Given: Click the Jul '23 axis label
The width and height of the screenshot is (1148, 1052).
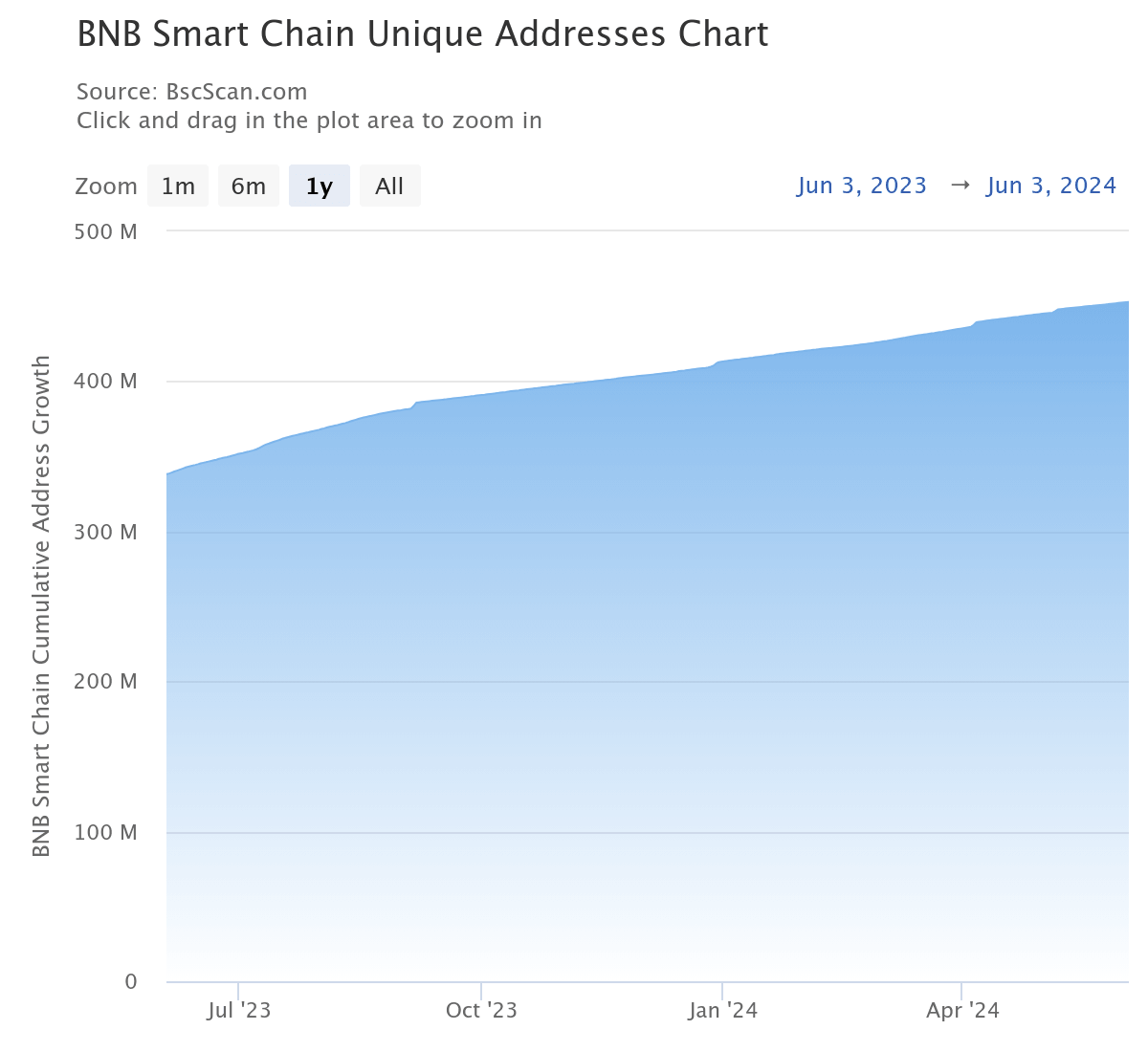Looking at the screenshot, I should 240,1010.
